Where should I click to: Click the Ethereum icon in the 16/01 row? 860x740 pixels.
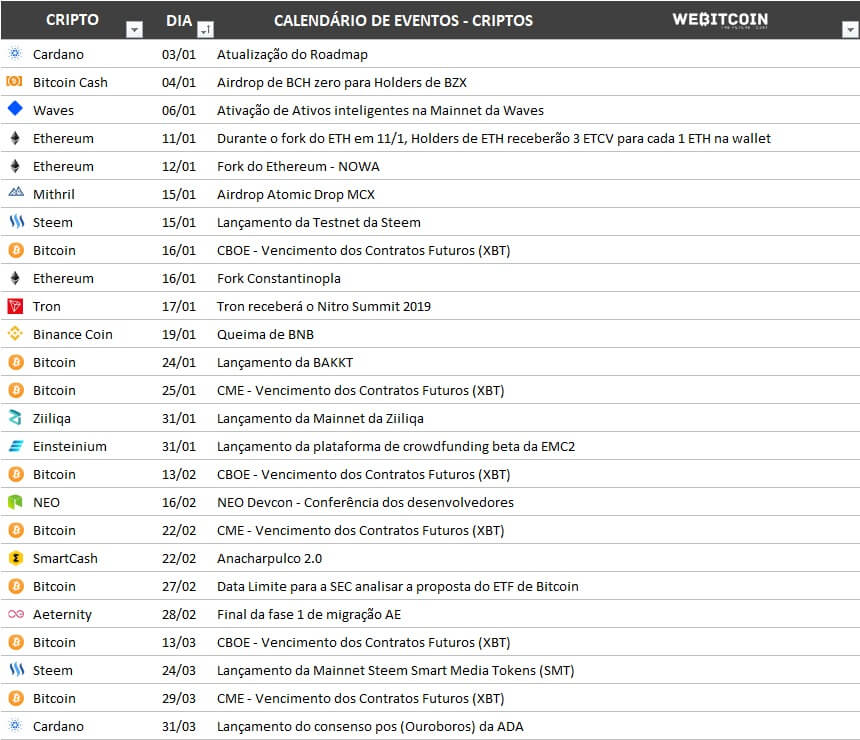(15, 278)
